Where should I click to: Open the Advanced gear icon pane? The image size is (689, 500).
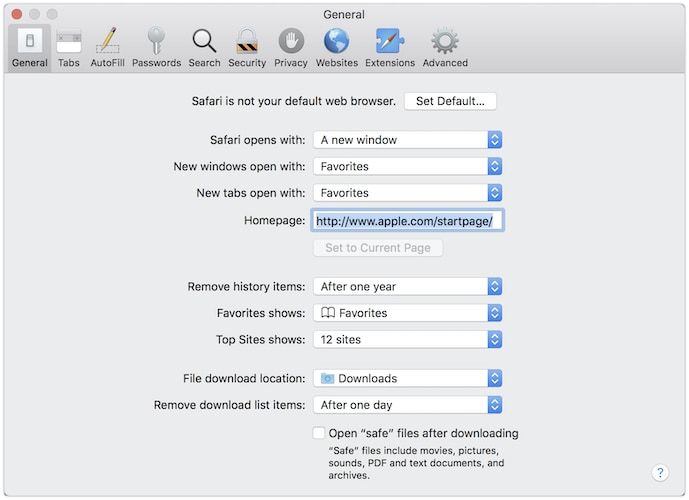click(x=445, y=48)
